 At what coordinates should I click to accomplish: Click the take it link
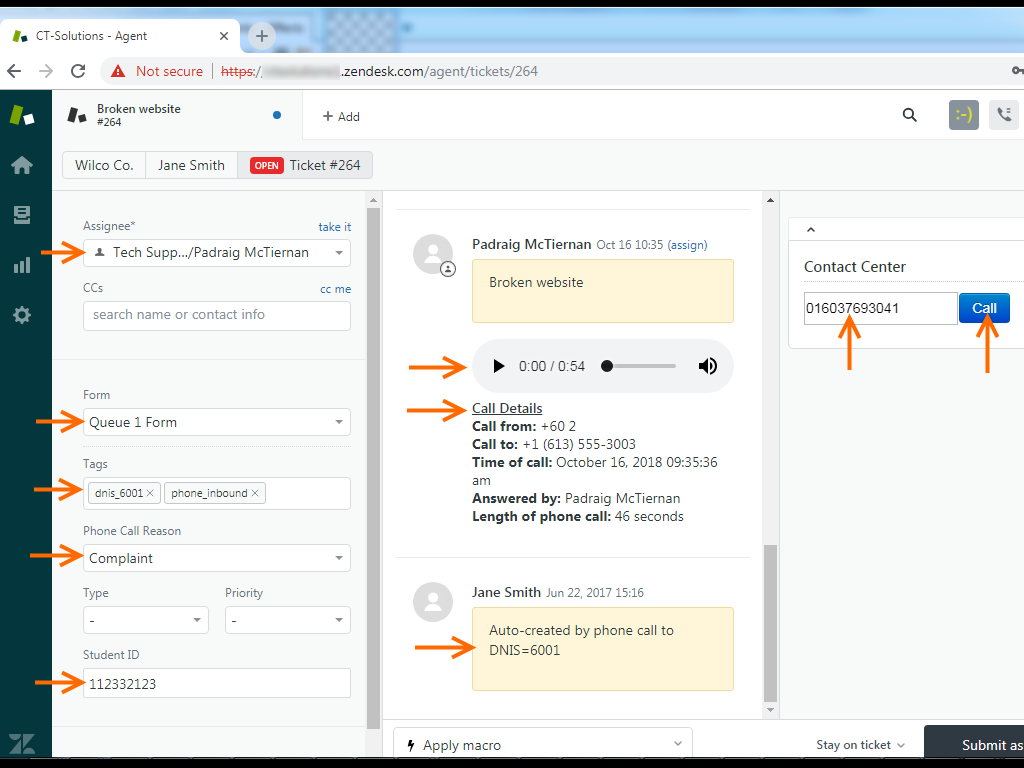click(x=334, y=227)
